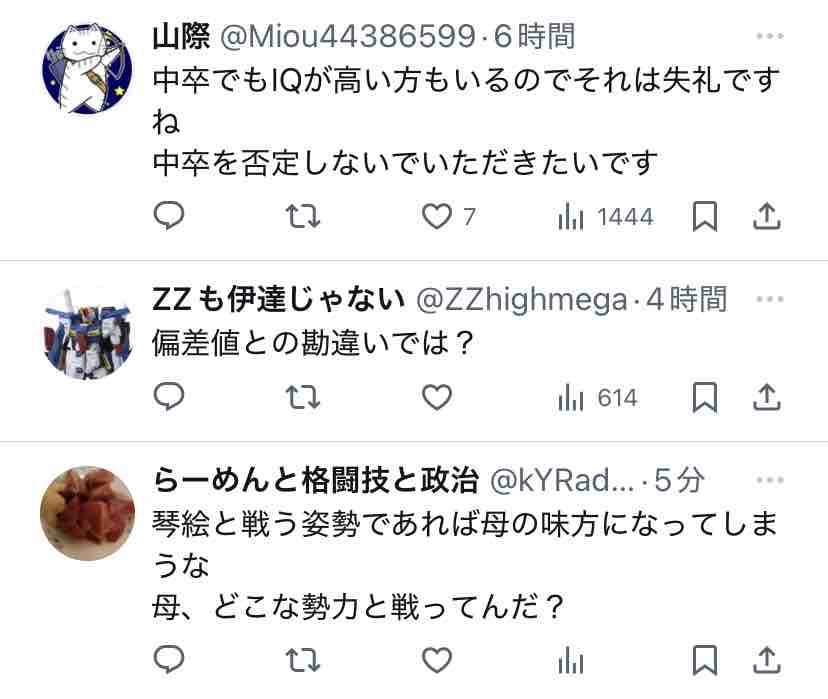Open the Gundam robot avatar profile

[x=87, y=334]
